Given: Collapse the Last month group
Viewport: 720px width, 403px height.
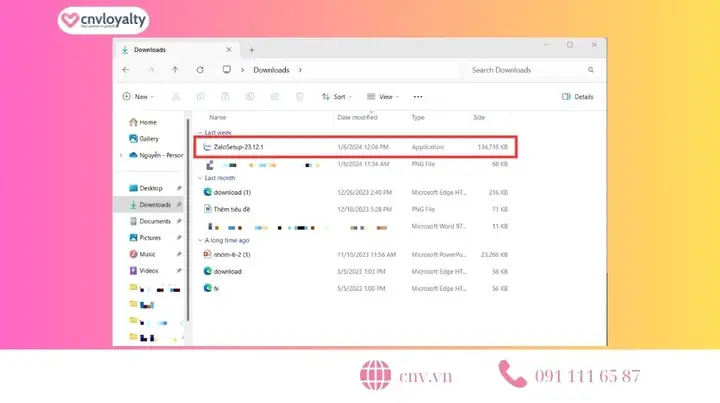Looking at the screenshot, I should coord(200,178).
